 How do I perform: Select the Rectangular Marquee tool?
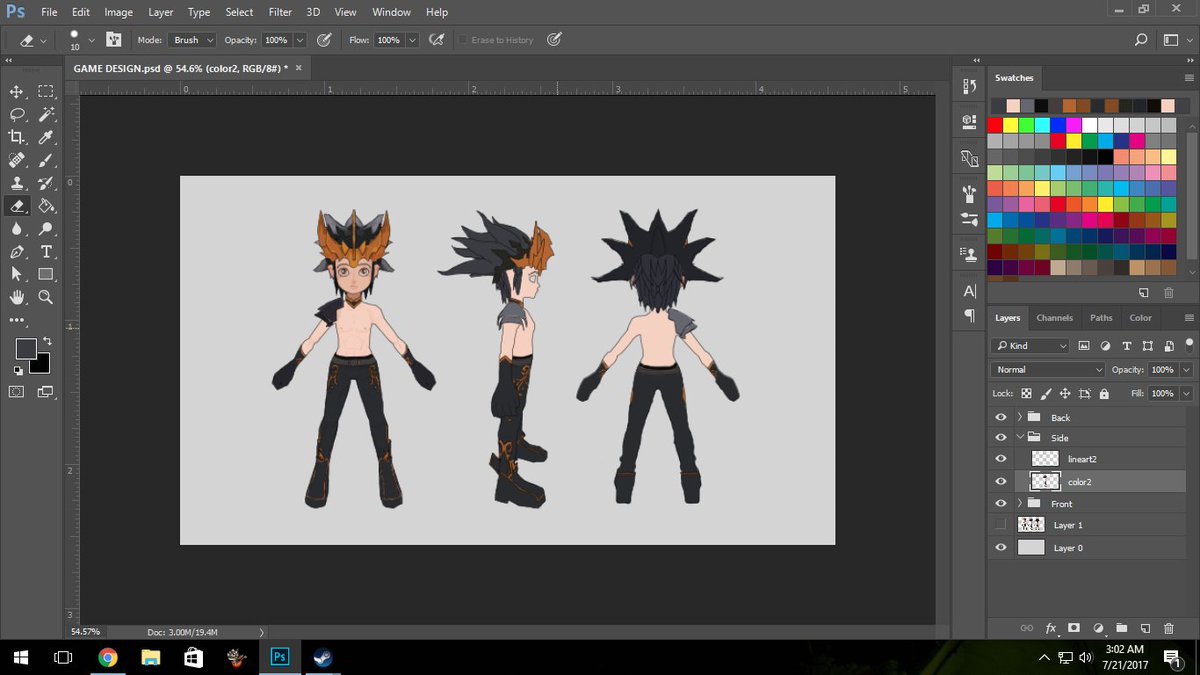[x=45, y=91]
